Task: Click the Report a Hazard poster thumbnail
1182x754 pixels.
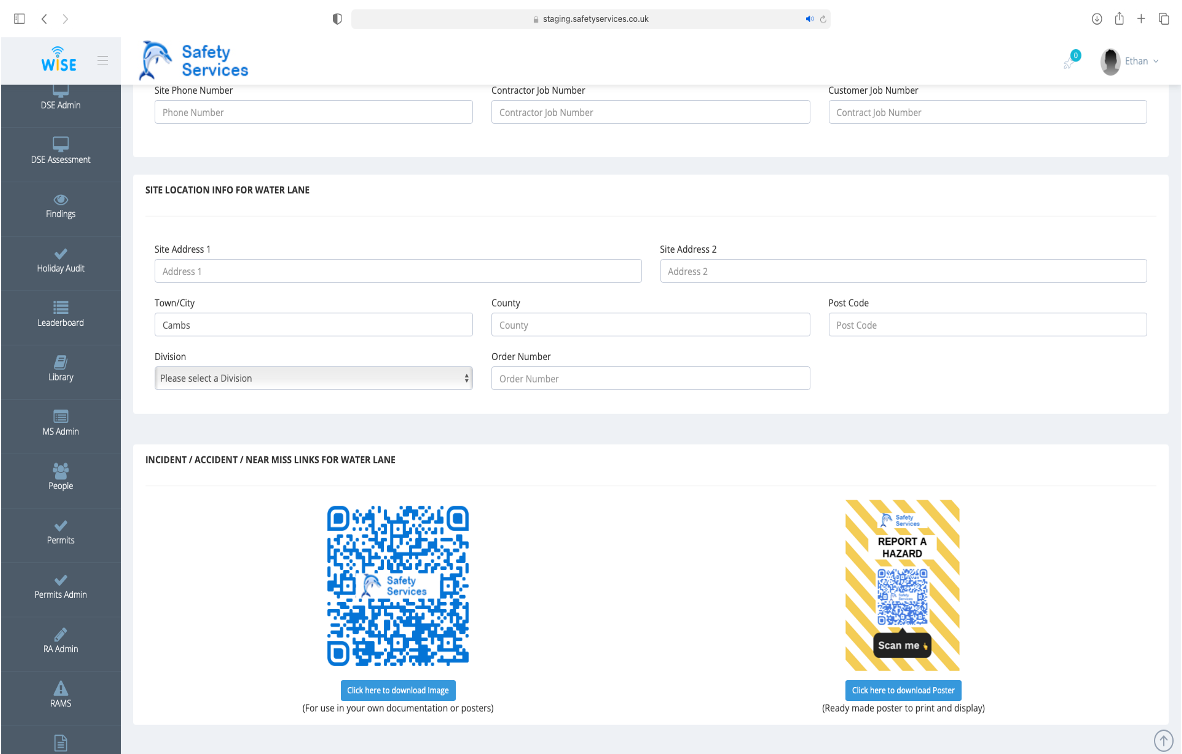Action: pyautogui.click(x=902, y=585)
